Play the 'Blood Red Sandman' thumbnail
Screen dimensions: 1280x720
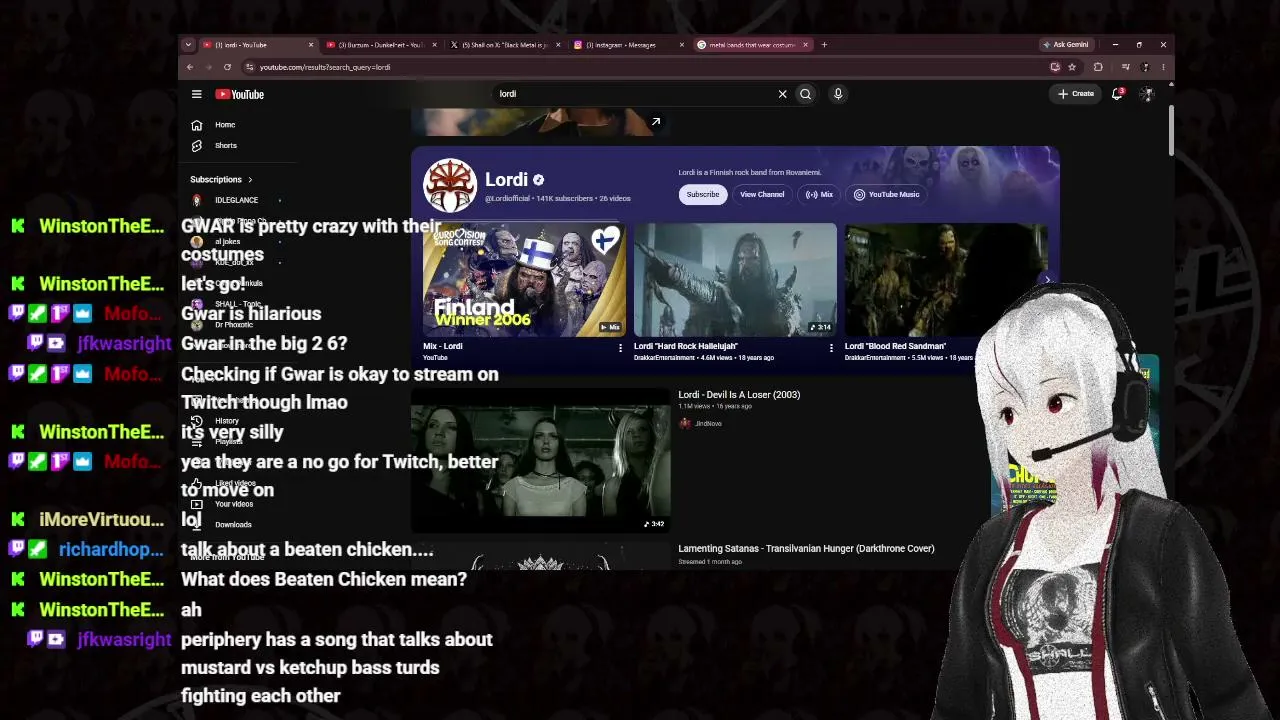pos(946,280)
